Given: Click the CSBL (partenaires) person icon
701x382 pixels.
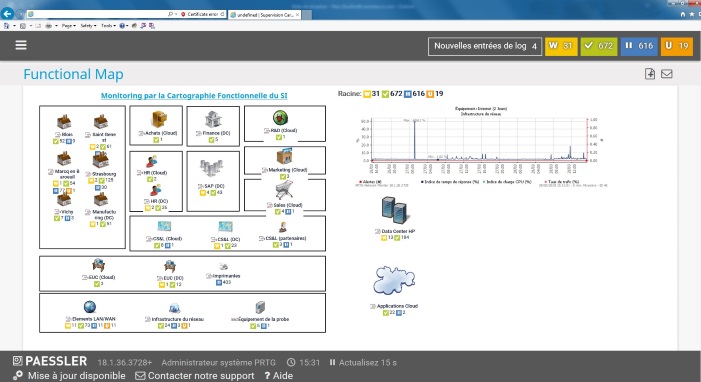Looking at the screenshot, I should [283, 227].
